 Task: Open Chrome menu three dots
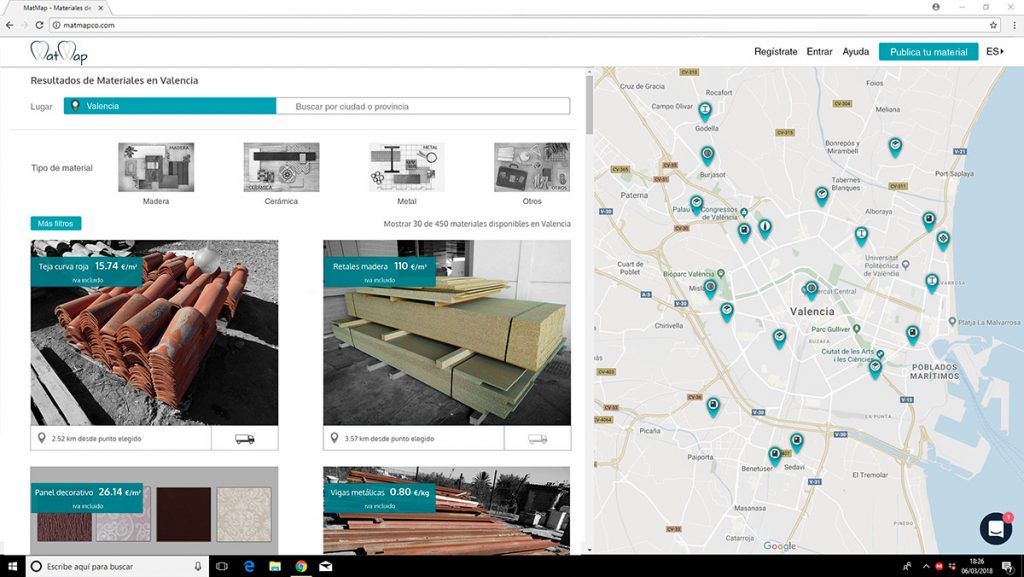[x=1014, y=25]
